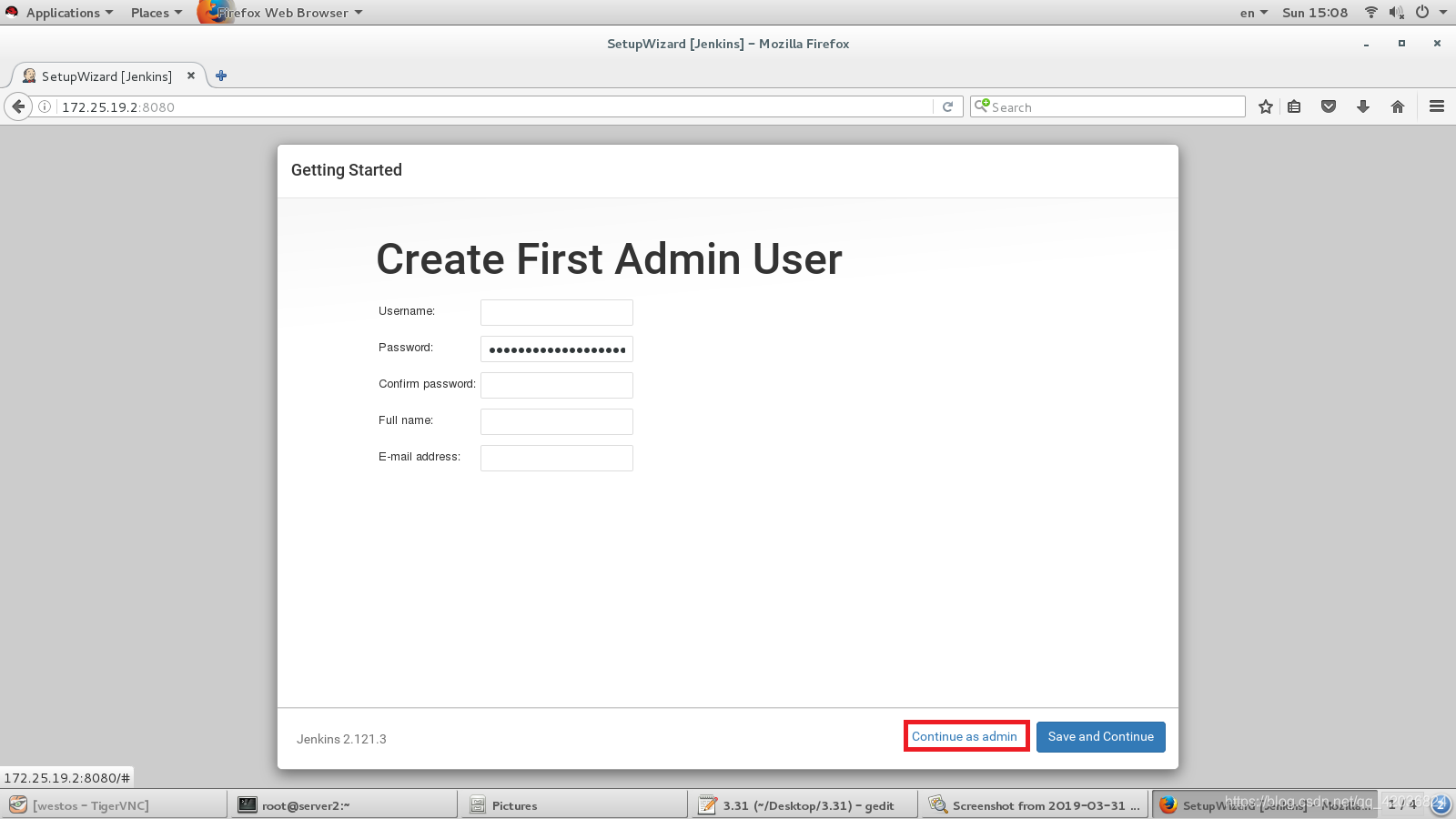1456x819 pixels.
Task: Click the E-mail address input field
Action: [557, 458]
